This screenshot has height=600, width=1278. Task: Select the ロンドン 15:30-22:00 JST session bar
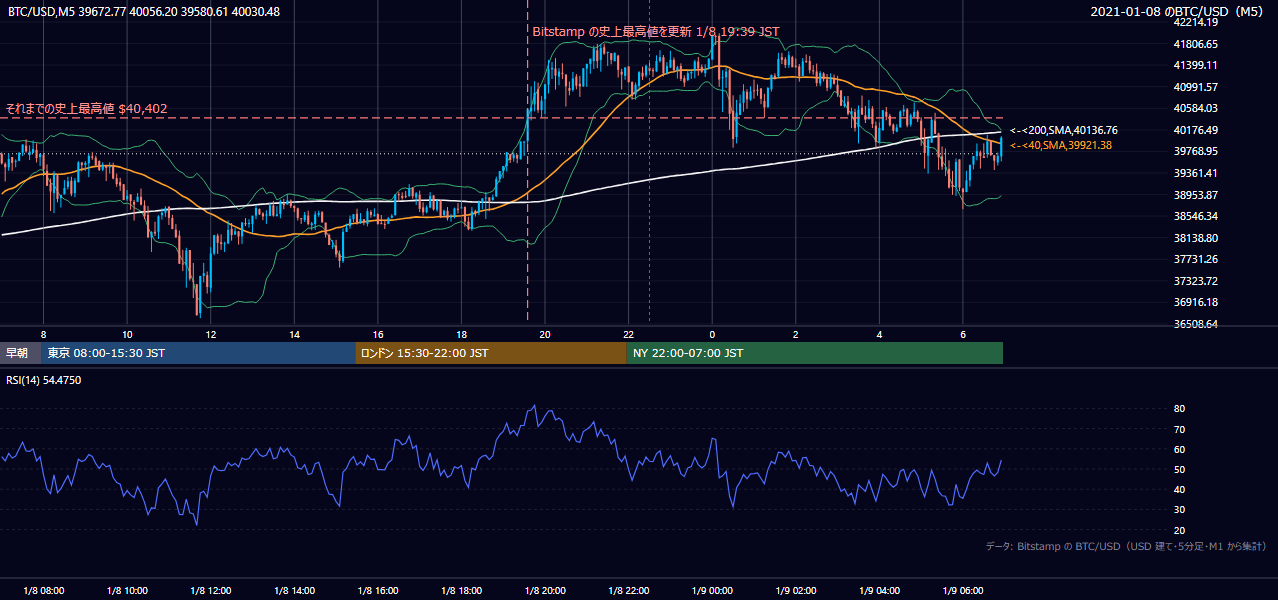491,353
